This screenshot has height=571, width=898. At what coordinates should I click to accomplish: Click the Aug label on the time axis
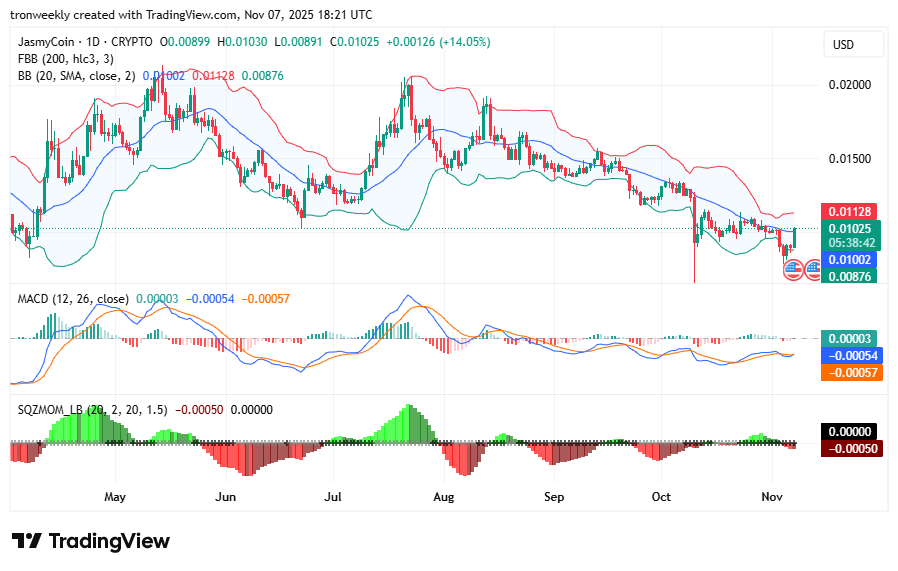(444, 496)
